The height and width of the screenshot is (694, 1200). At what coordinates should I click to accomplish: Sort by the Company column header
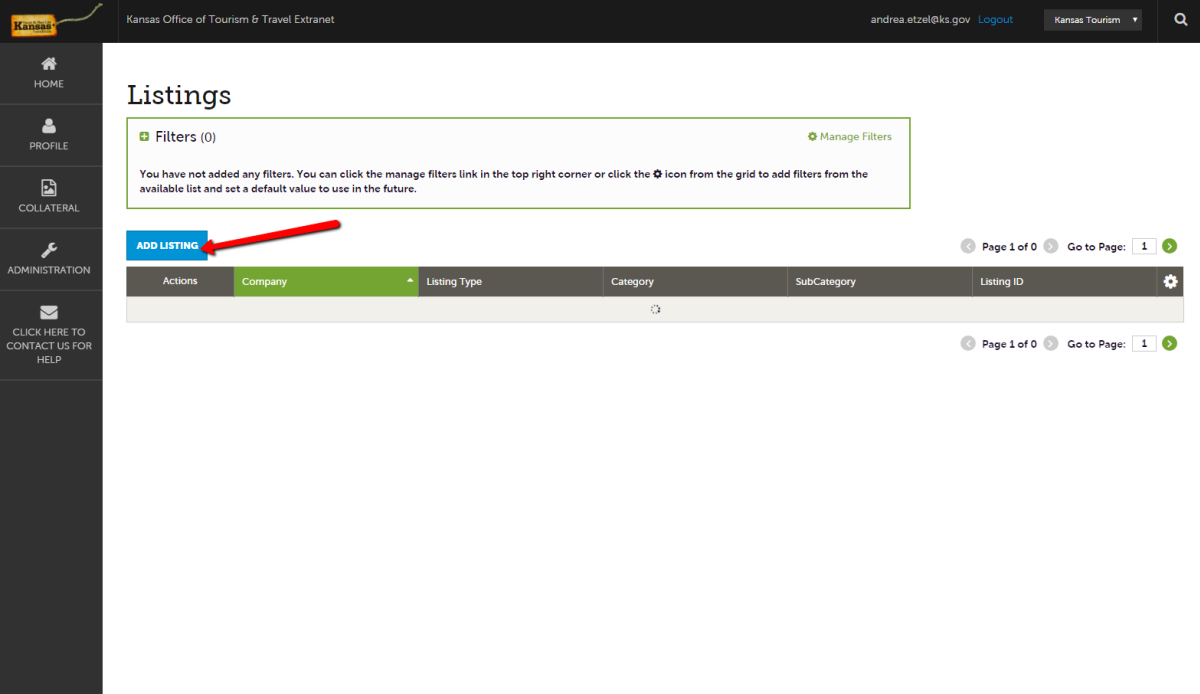(x=326, y=282)
